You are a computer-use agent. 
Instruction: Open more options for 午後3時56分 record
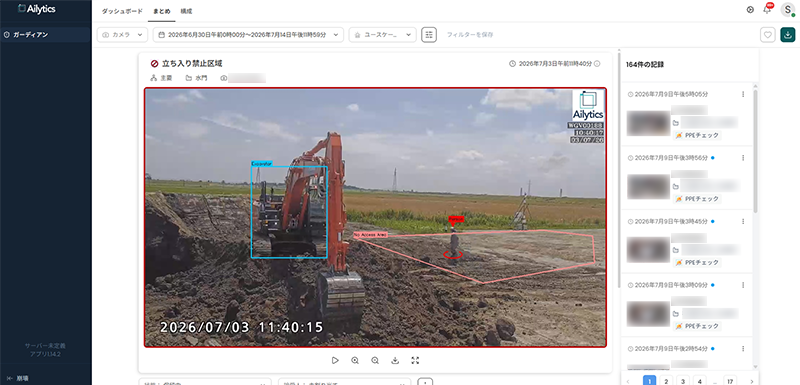(x=743, y=158)
